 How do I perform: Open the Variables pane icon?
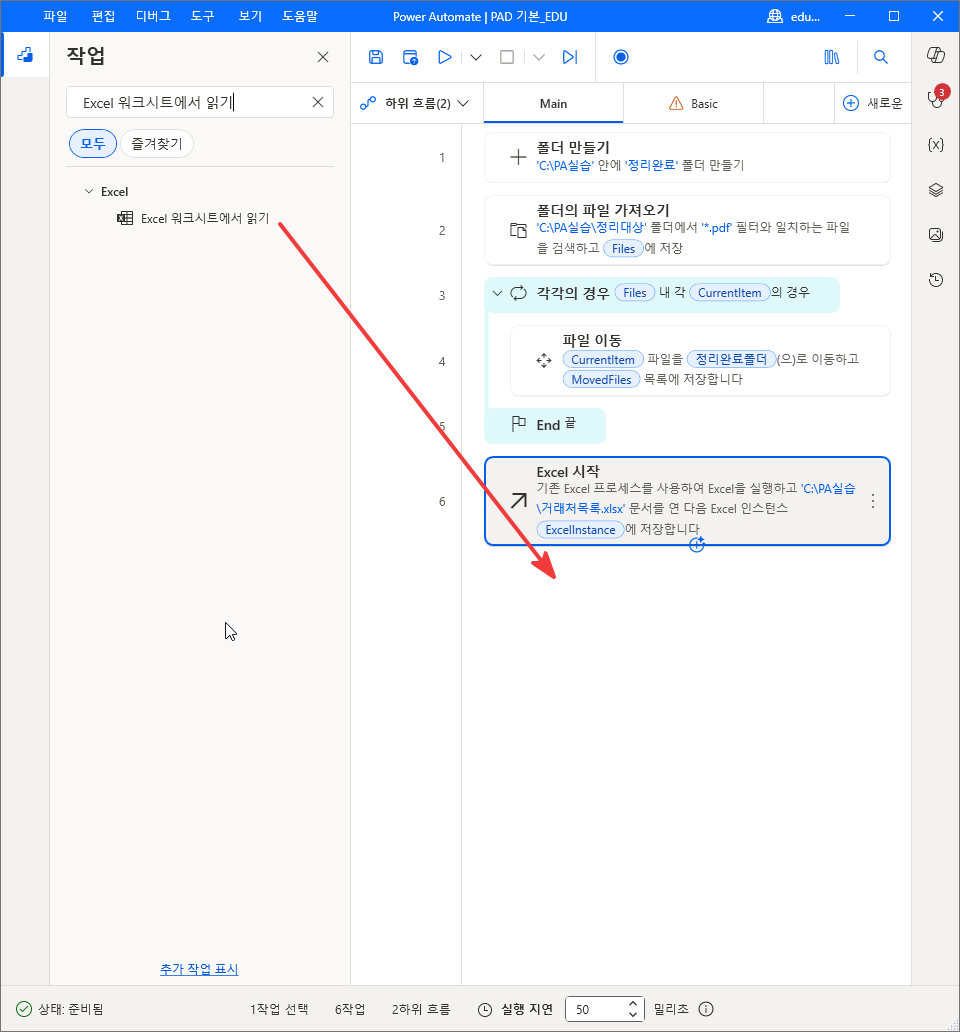click(x=936, y=145)
